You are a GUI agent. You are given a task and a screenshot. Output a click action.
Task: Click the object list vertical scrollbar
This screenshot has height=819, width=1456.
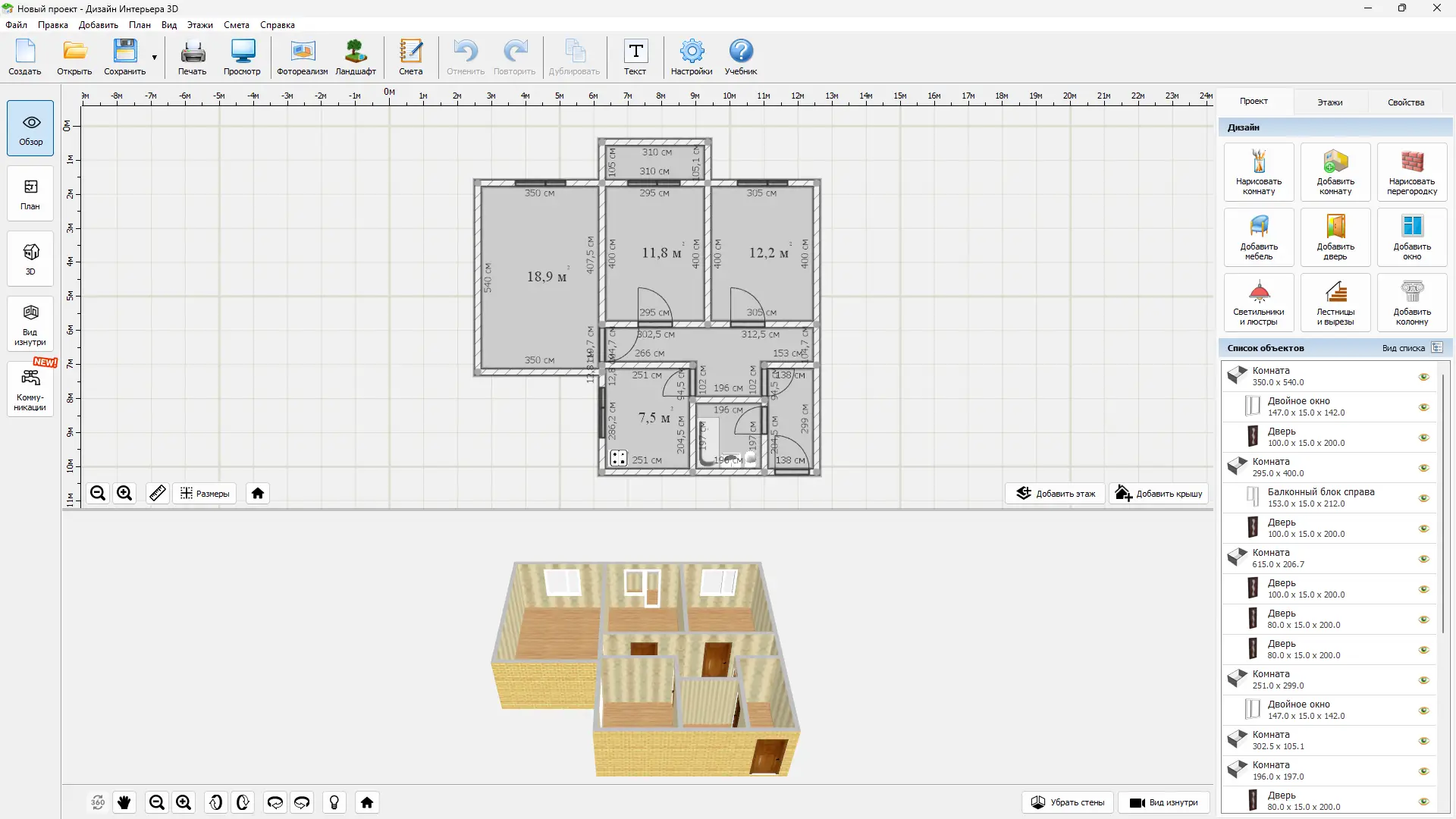click(1442, 500)
